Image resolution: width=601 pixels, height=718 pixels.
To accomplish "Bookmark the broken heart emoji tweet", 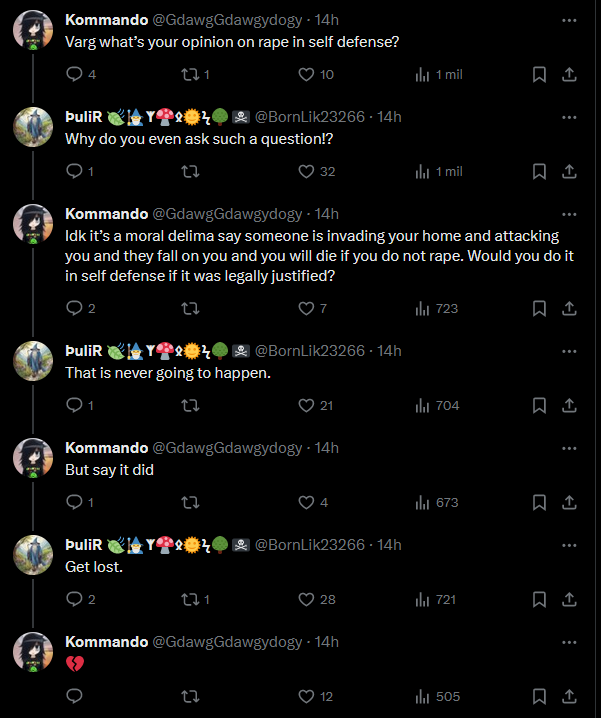I will click(539, 696).
